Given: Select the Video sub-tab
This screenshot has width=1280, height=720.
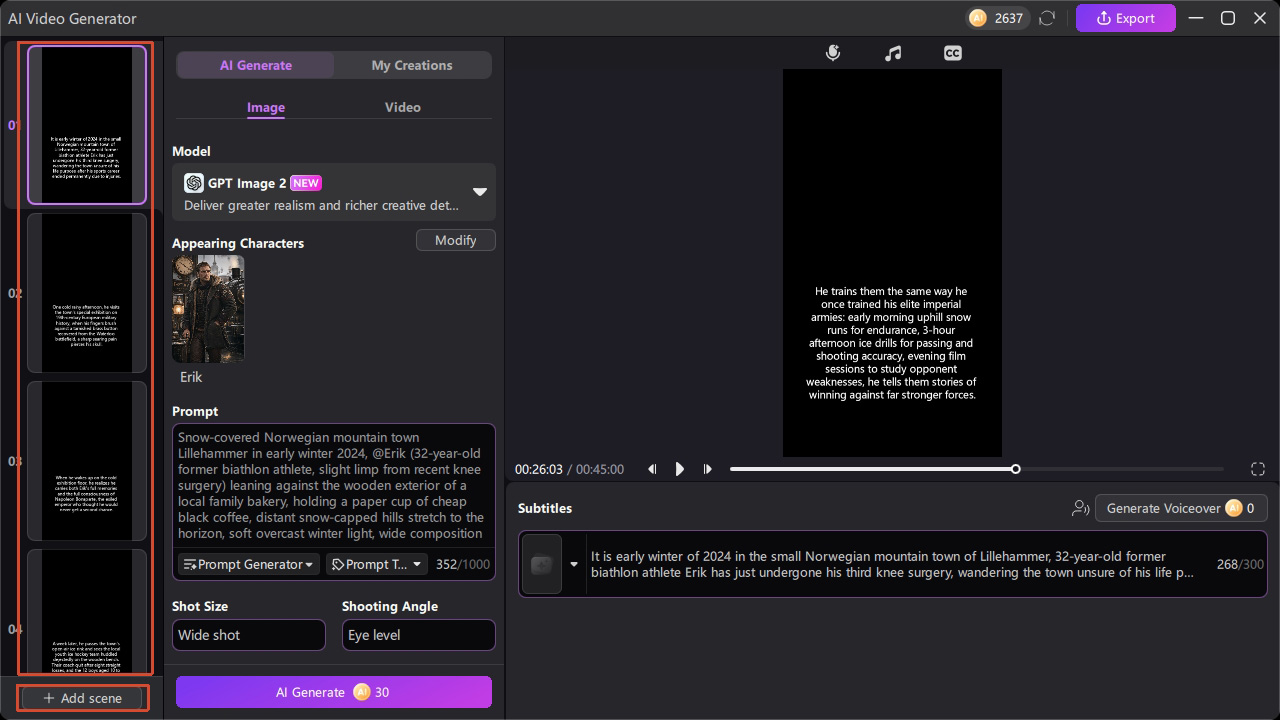Looking at the screenshot, I should tap(403, 107).
